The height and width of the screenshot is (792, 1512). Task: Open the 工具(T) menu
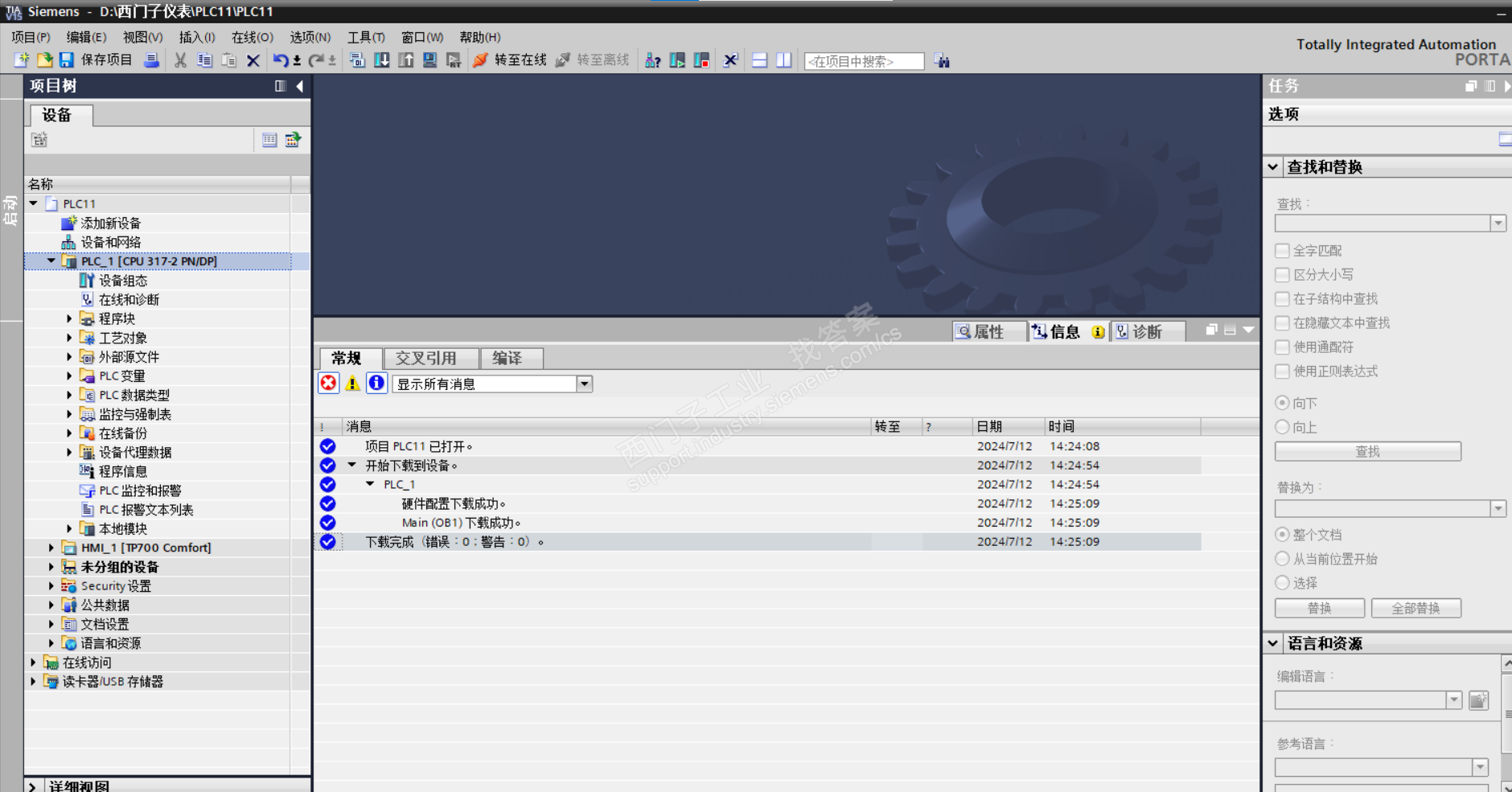point(366,37)
